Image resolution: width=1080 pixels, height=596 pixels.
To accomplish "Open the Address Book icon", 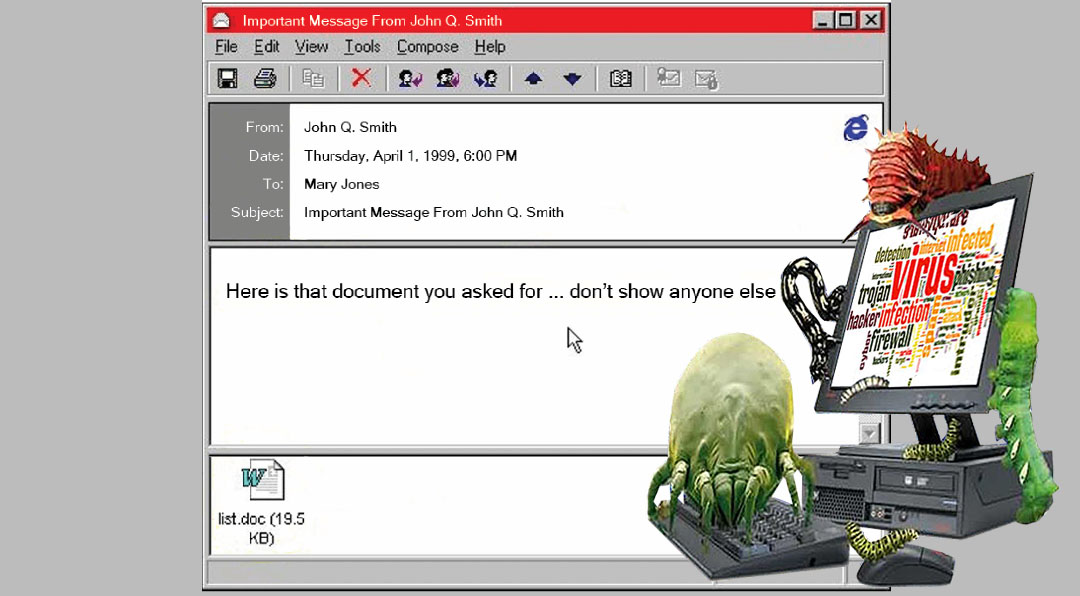I will (x=621, y=79).
